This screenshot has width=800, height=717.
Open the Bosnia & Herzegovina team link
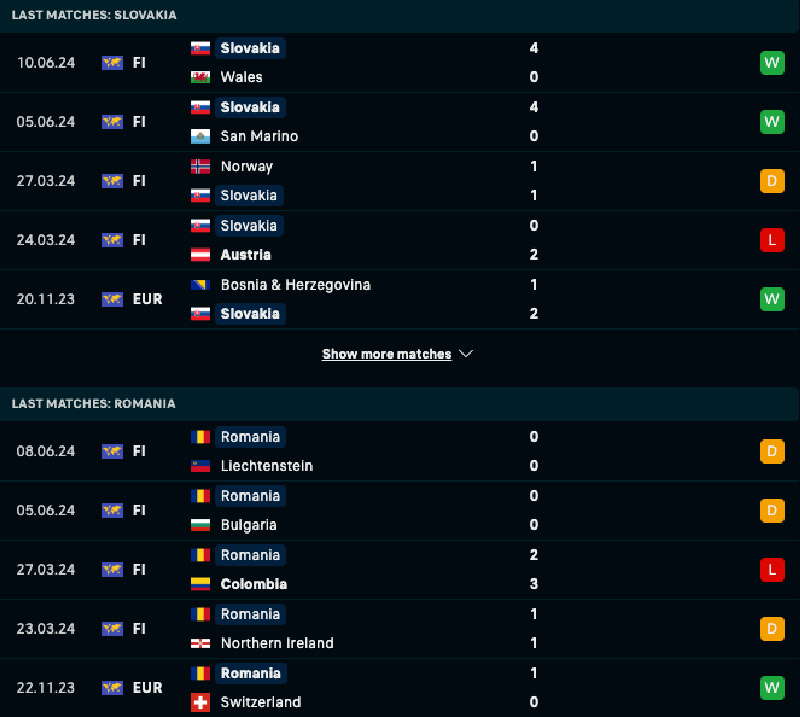(295, 285)
